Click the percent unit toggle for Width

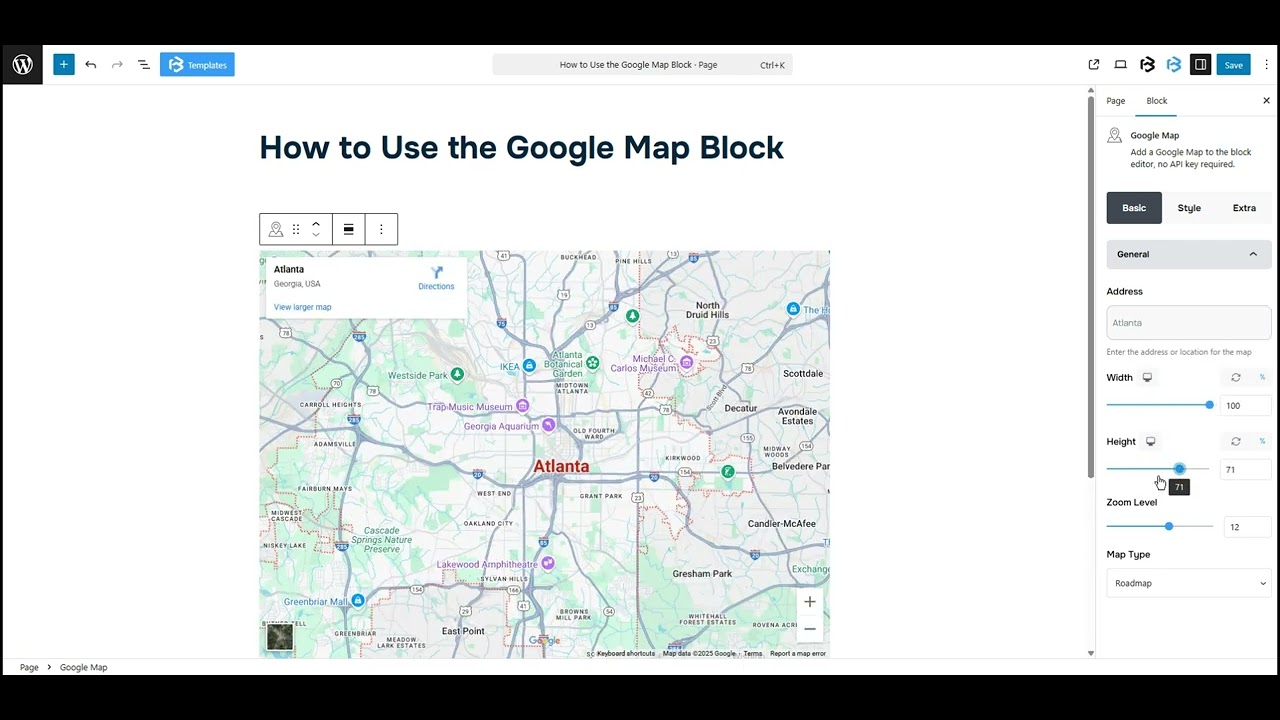tap(1261, 377)
